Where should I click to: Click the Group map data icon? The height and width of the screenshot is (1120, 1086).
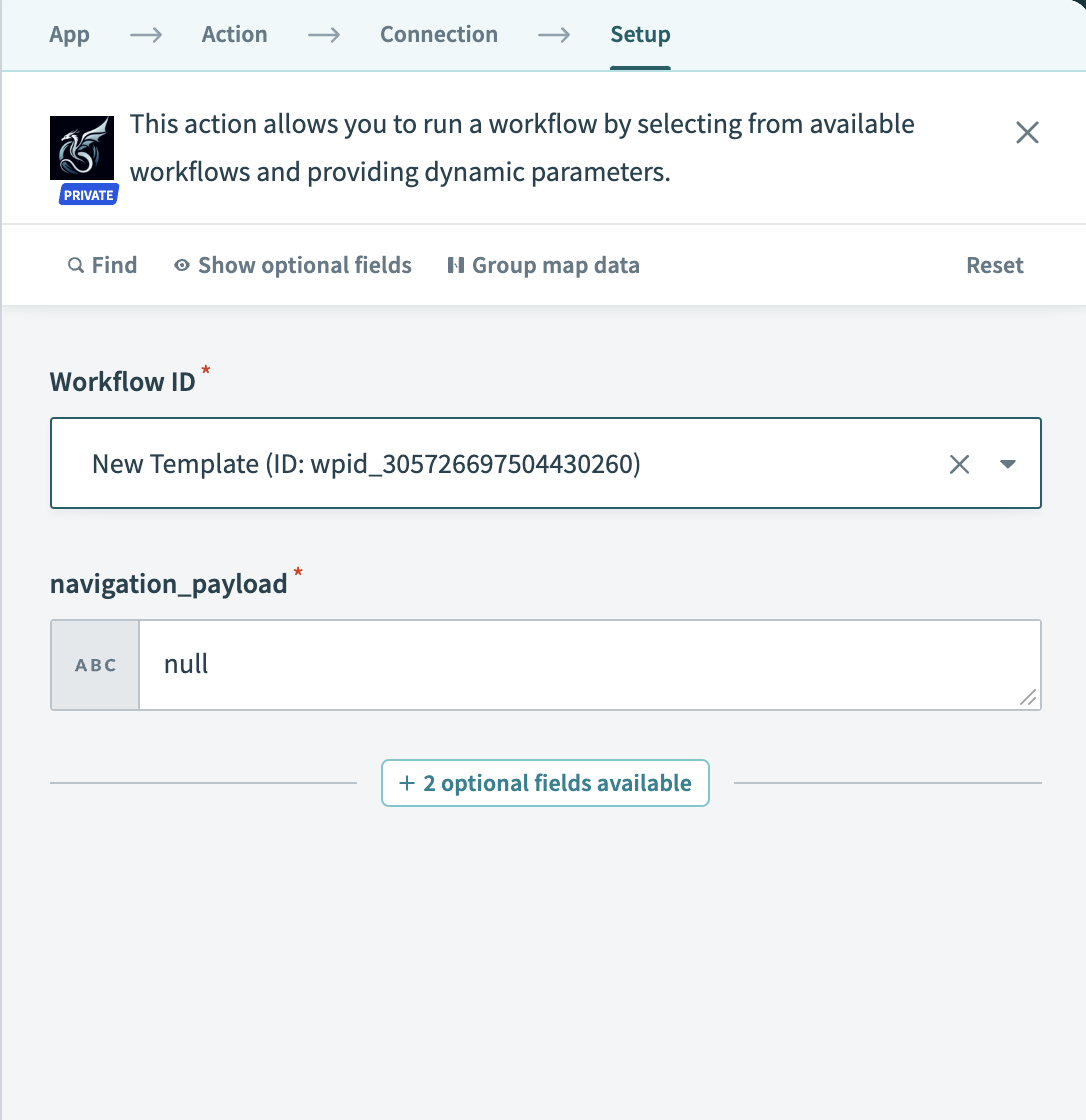pos(456,266)
